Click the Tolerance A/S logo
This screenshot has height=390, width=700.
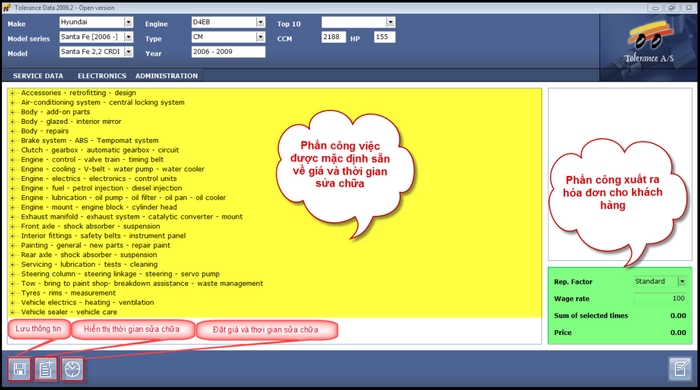[649, 43]
